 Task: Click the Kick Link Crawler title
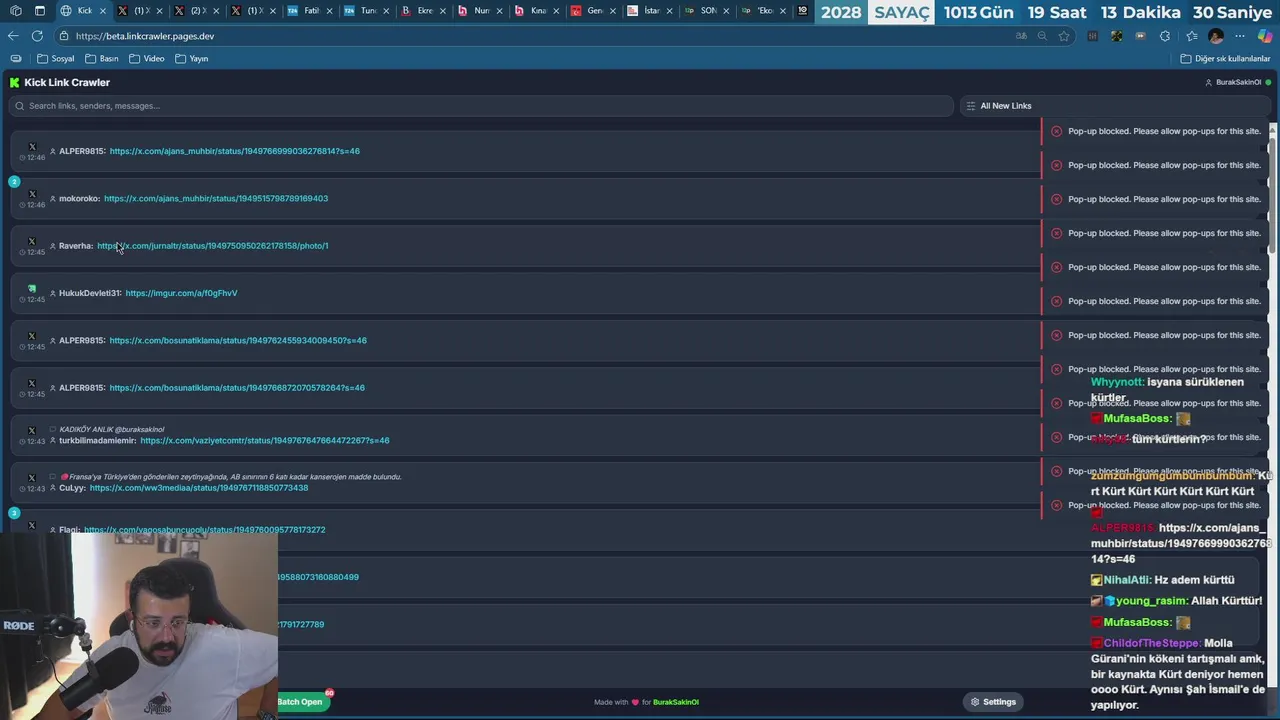click(x=67, y=82)
